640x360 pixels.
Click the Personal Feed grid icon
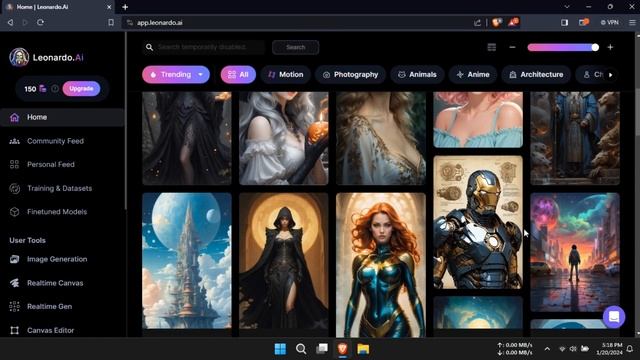tap(14, 164)
